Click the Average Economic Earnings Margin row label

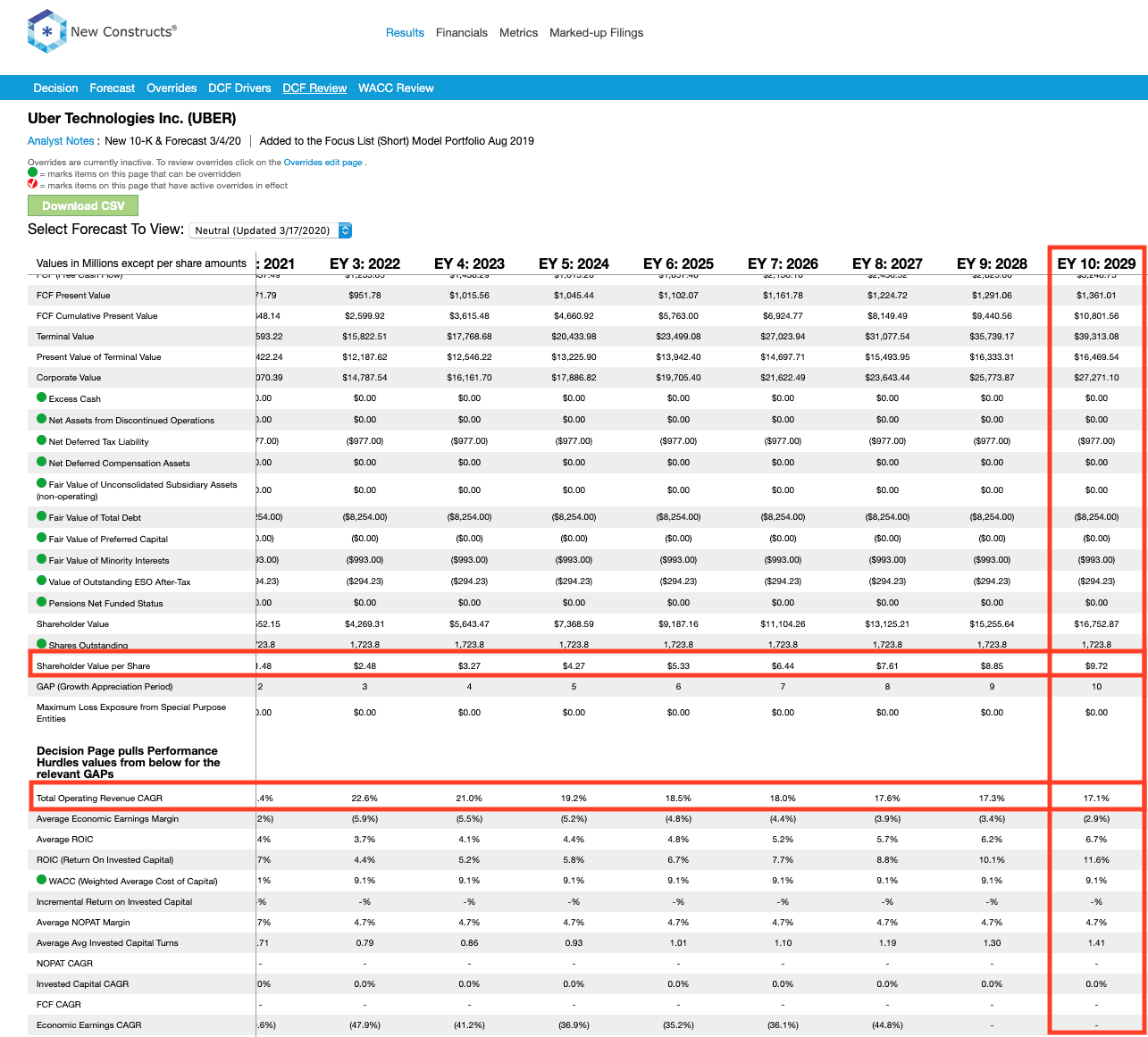click(107, 818)
